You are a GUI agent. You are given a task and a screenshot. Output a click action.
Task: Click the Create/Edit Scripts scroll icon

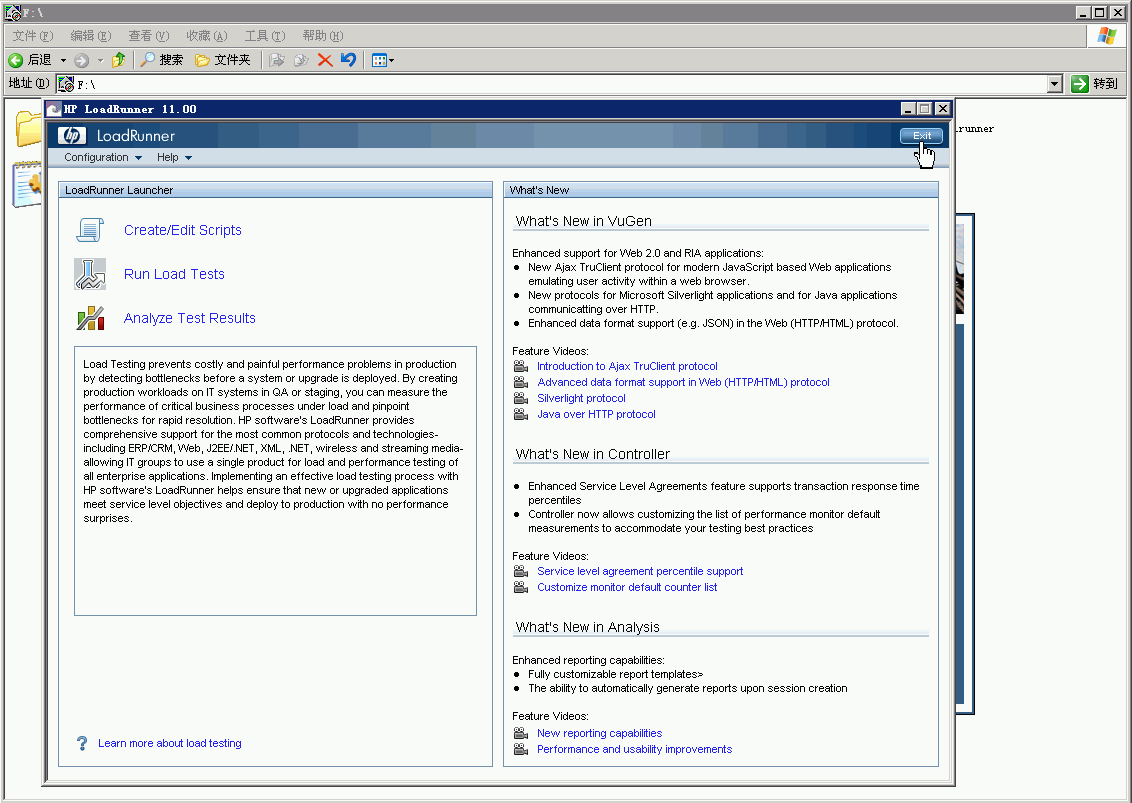pos(90,230)
